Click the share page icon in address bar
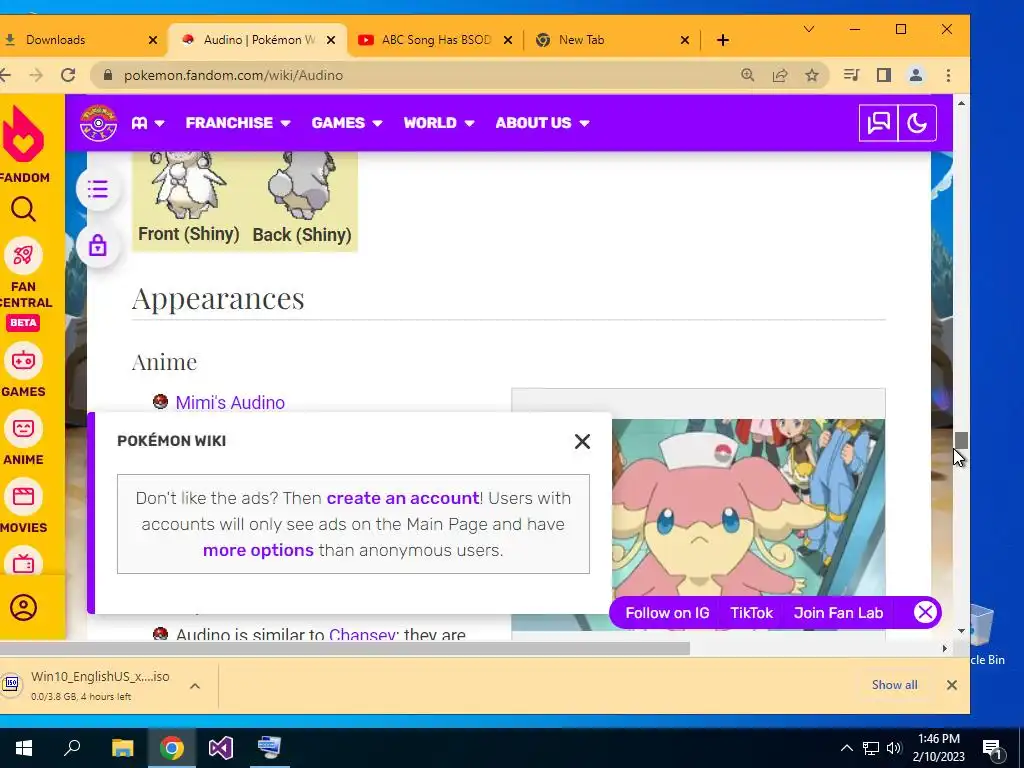 [780, 75]
